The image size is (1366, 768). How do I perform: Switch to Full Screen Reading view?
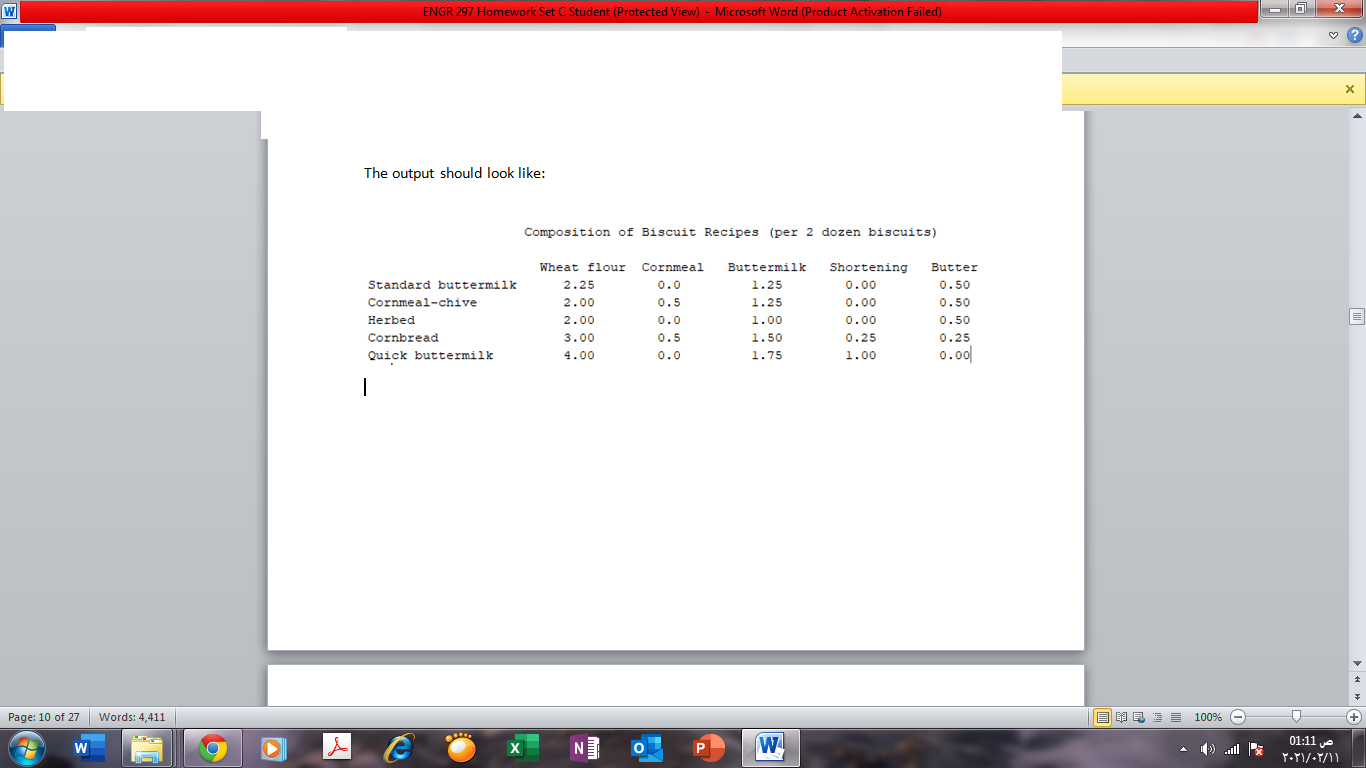(1121, 717)
